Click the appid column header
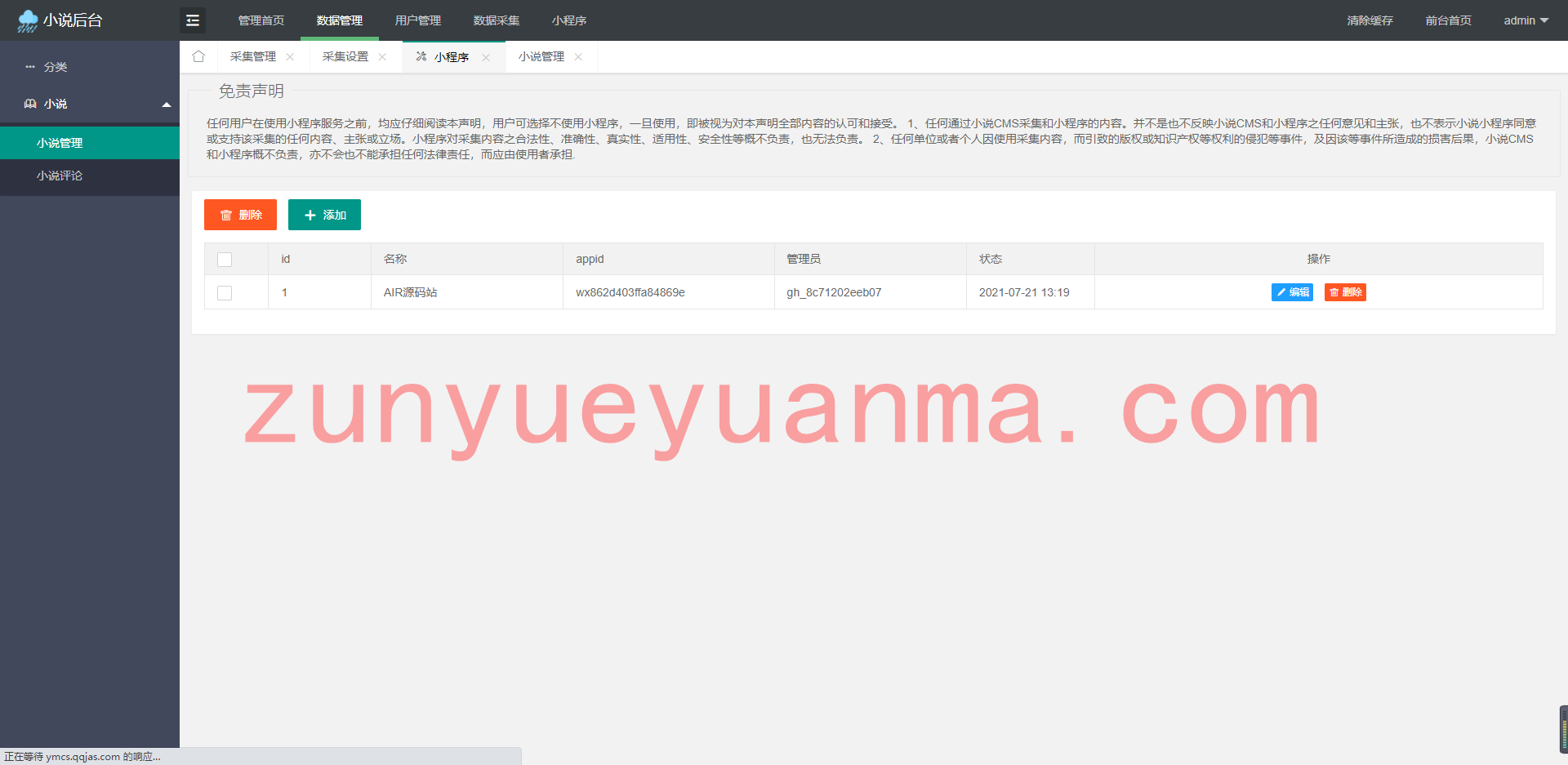The width and height of the screenshot is (1568, 765). point(669,259)
